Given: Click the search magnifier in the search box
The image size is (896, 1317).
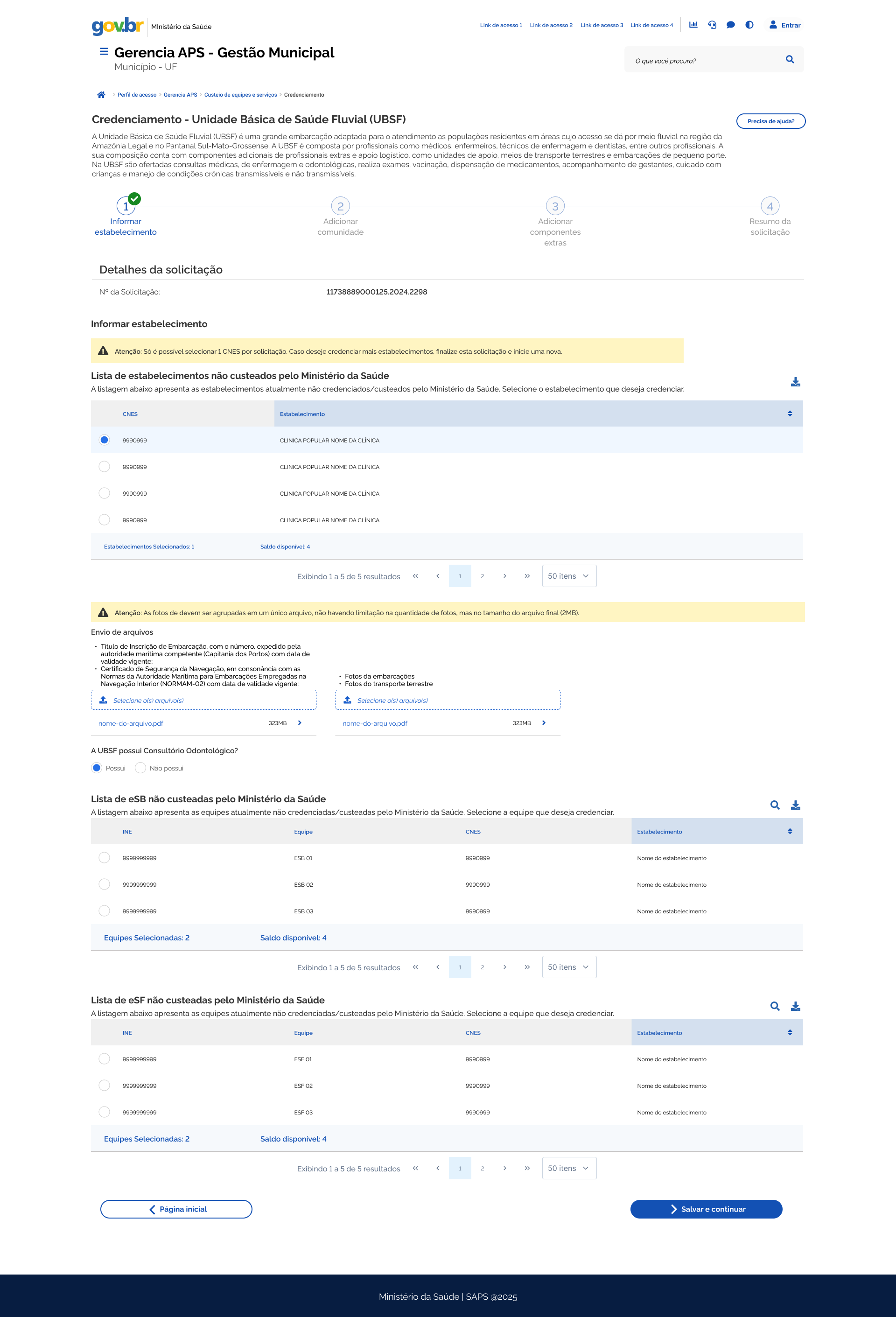Looking at the screenshot, I should 790,60.
